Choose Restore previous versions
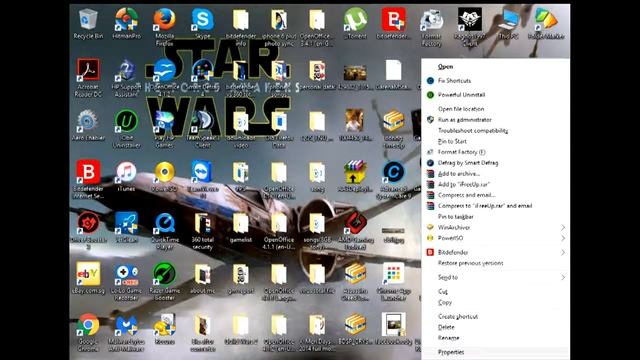This screenshot has height=360, width=640. (470, 263)
